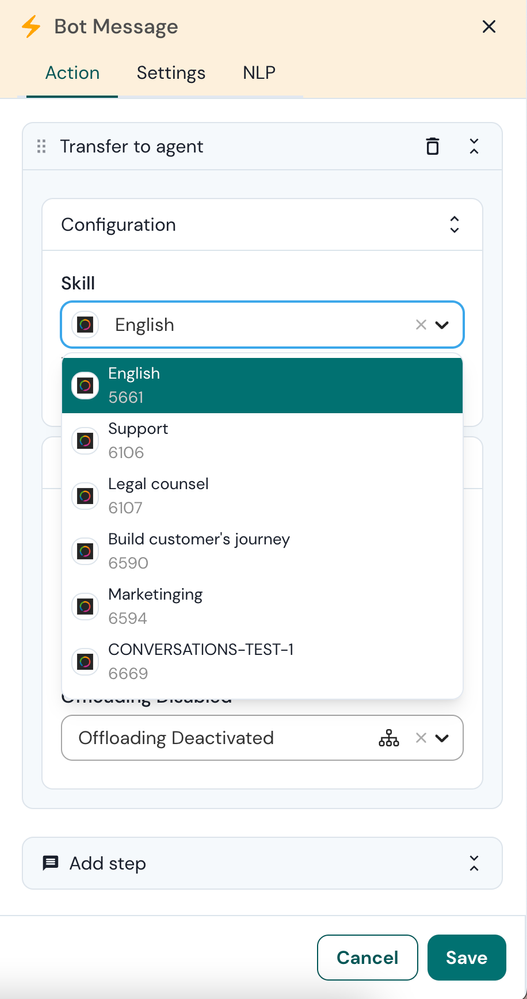Switch to the Settings tab
527x999 pixels.
(171, 73)
